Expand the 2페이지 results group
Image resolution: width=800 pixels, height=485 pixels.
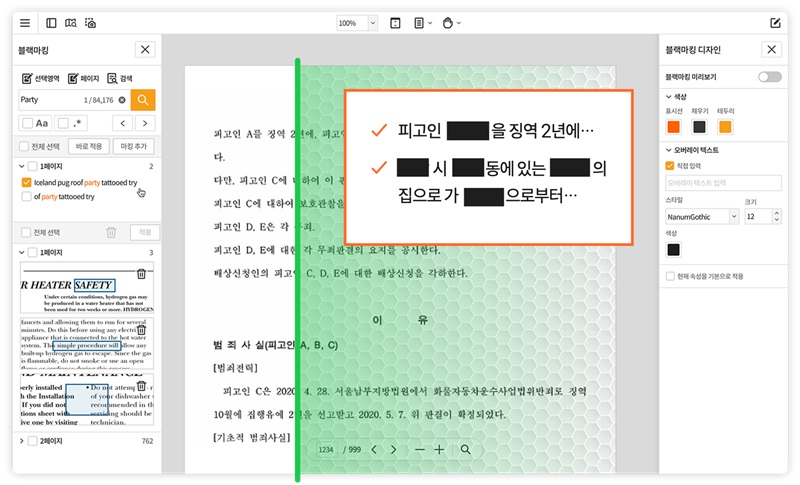[x=21, y=440]
